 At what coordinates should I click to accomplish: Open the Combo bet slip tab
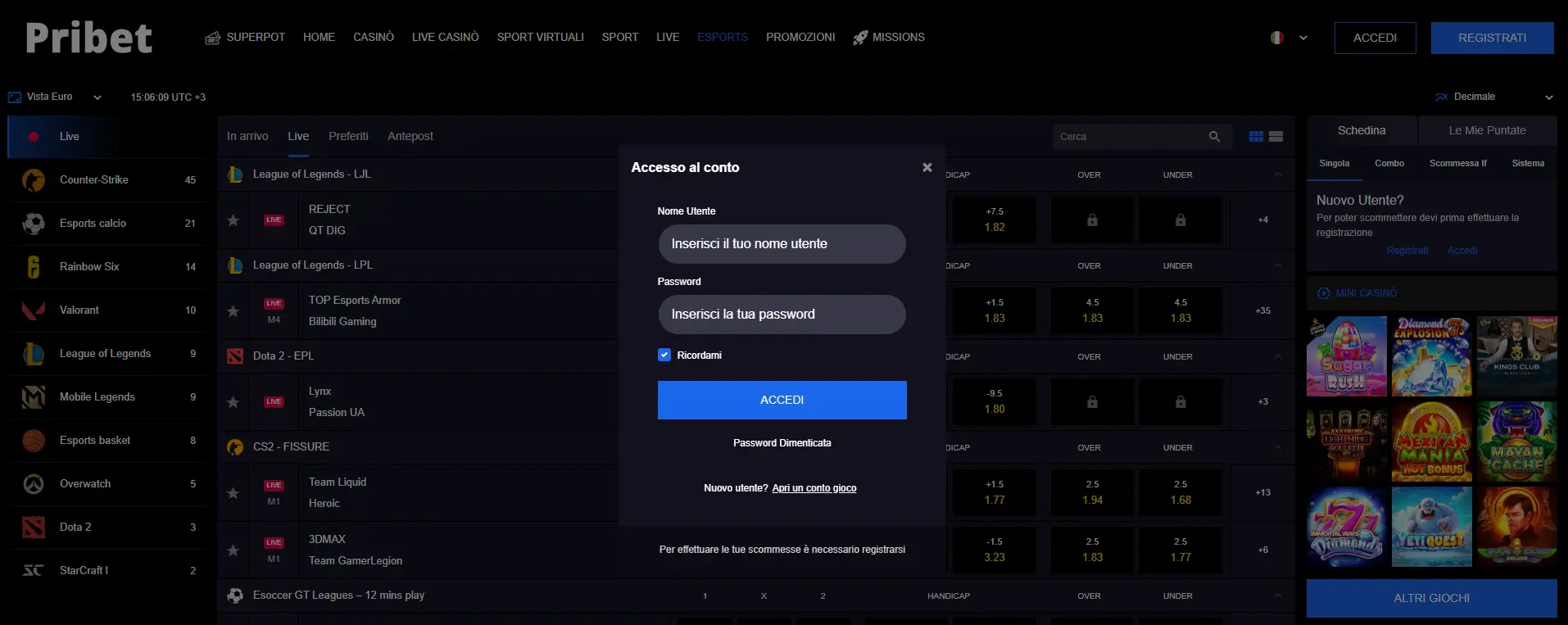(x=1389, y=164)
